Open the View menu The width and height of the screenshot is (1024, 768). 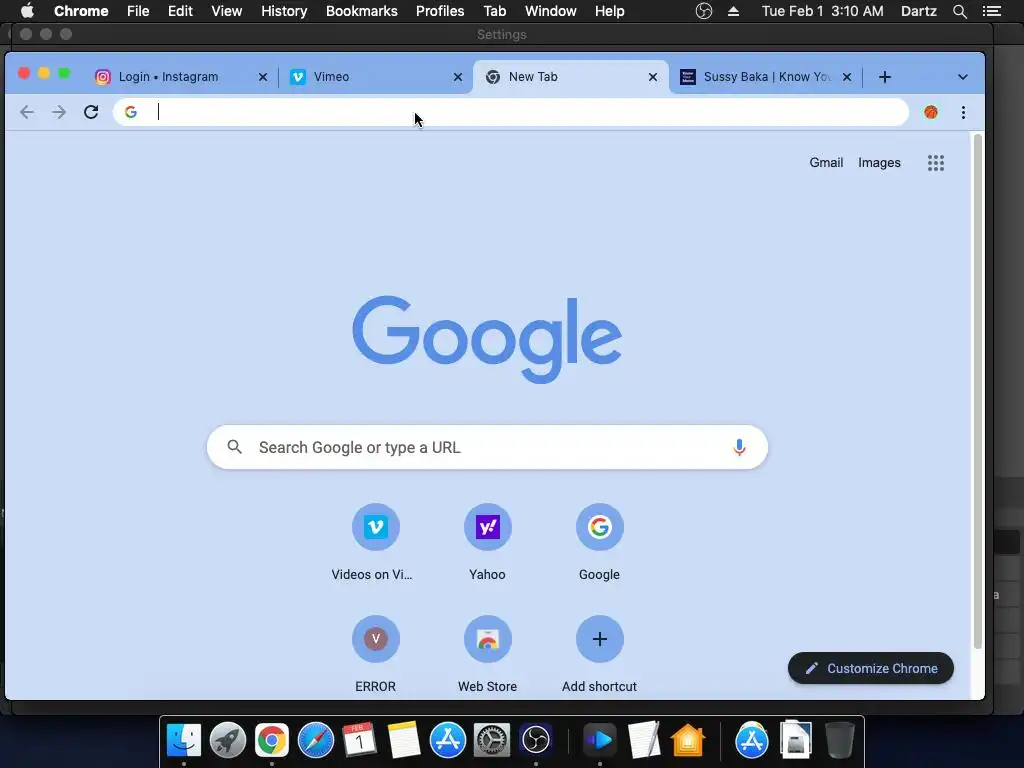coord(227,11)
